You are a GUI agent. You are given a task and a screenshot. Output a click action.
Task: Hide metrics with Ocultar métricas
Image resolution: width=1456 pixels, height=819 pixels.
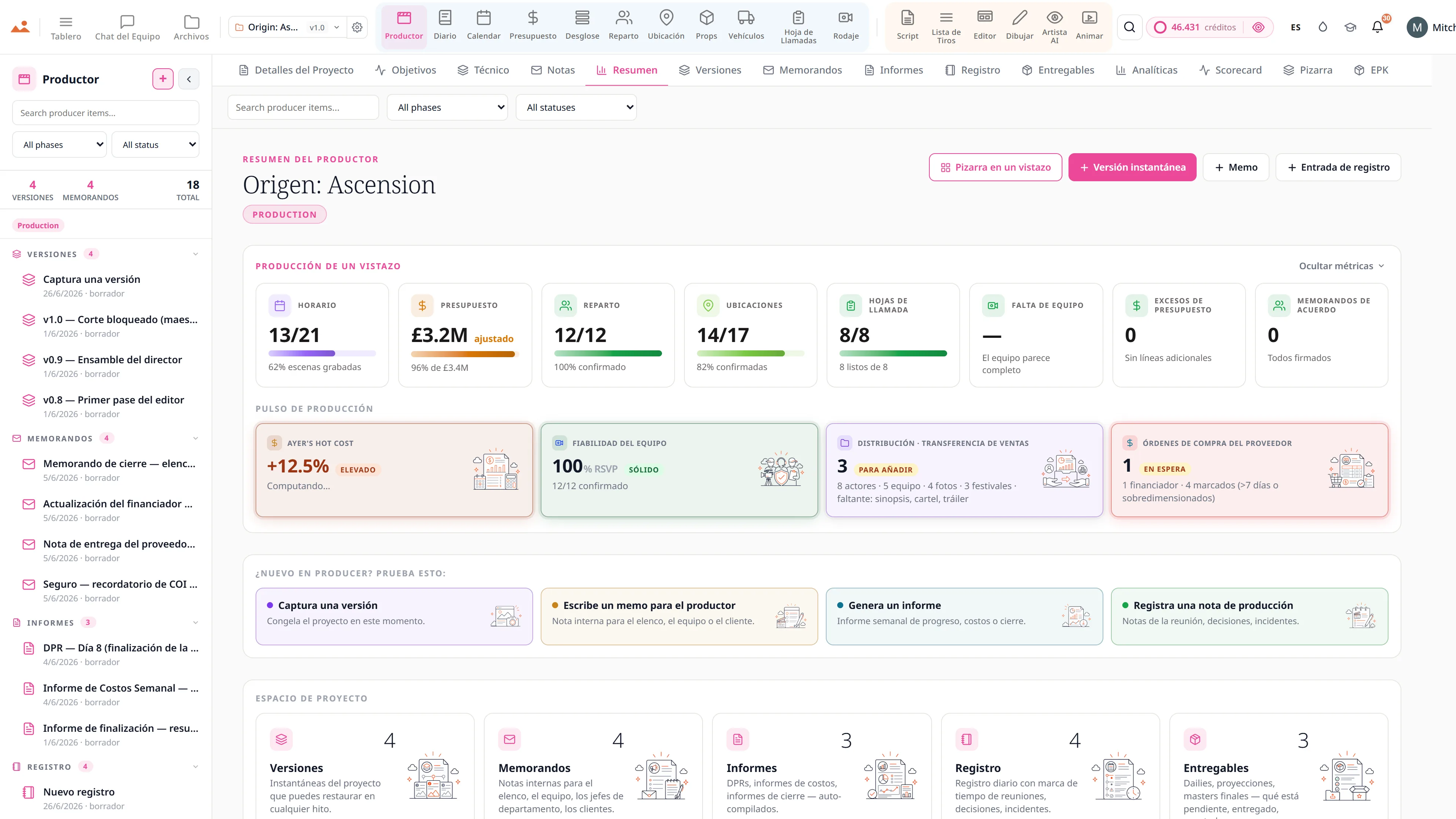pyautogui.click(x=1341, y=266)
